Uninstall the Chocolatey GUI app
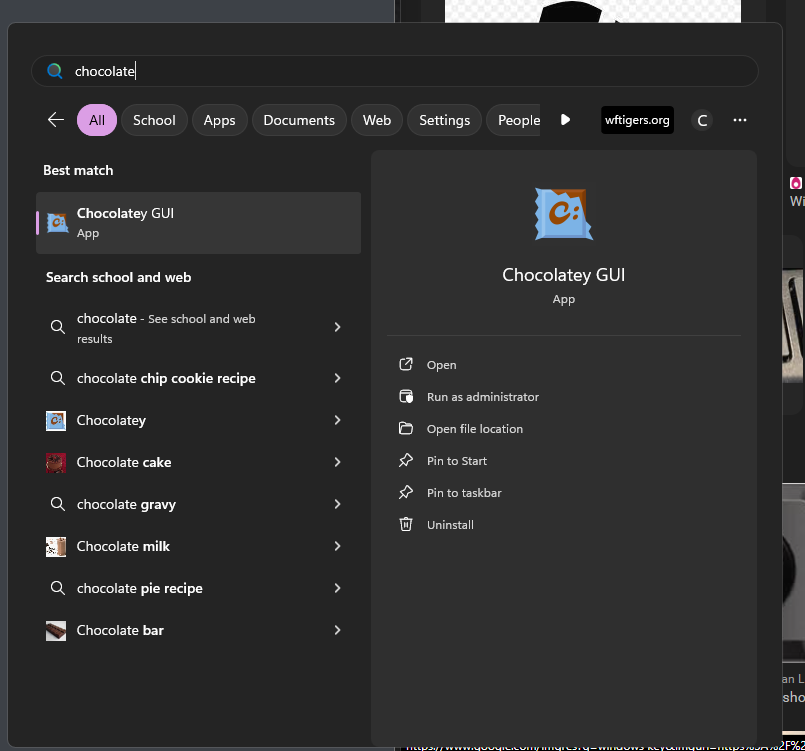 pyautogui.click(x=450, y=525)
